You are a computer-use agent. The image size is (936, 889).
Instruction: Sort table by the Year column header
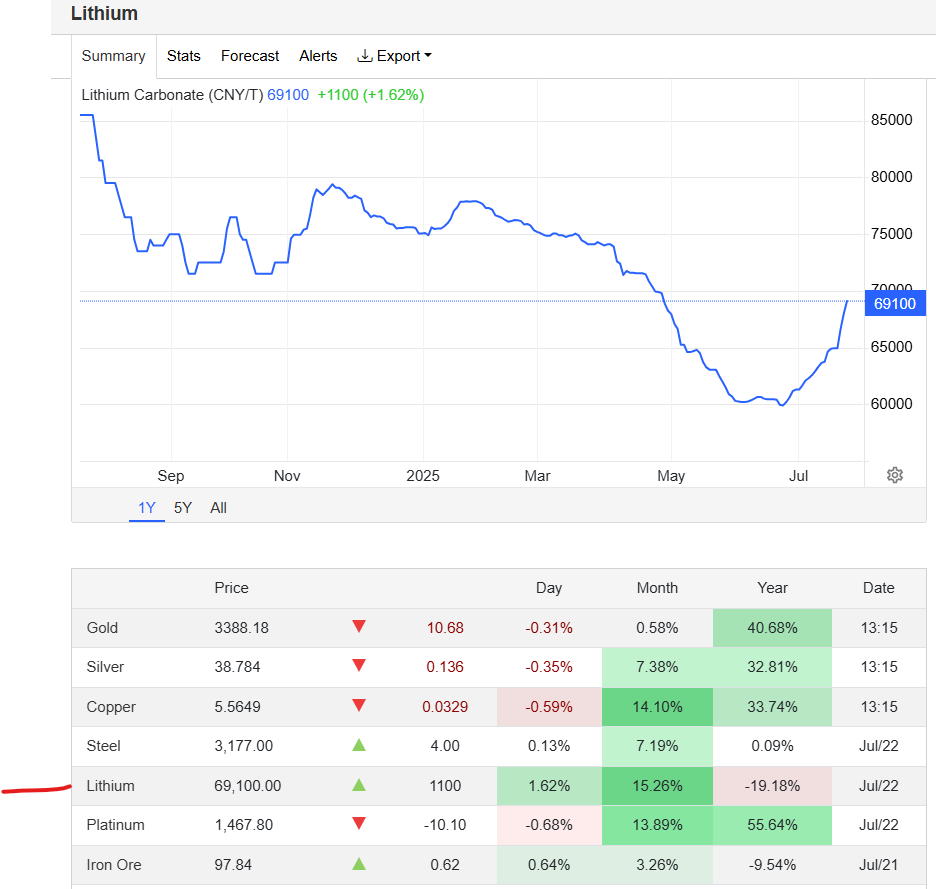click(772, 588)
